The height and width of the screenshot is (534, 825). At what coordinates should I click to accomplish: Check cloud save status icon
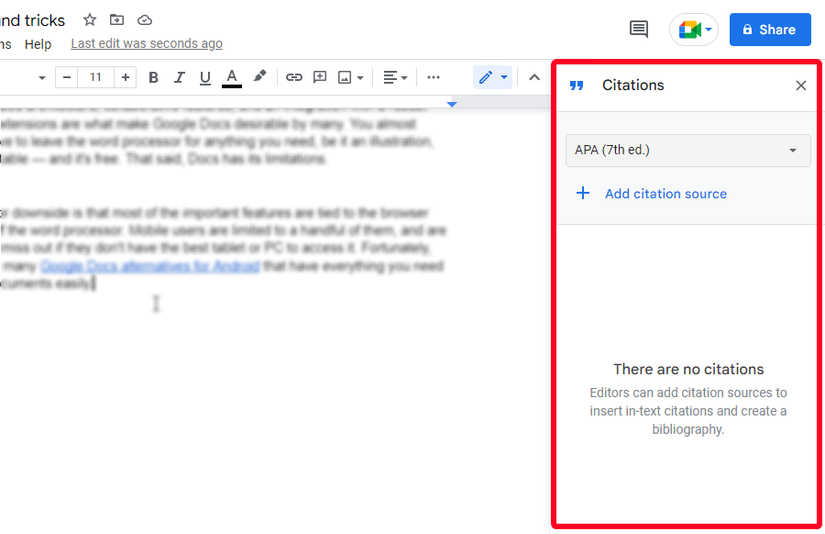[x=145, y=21]
